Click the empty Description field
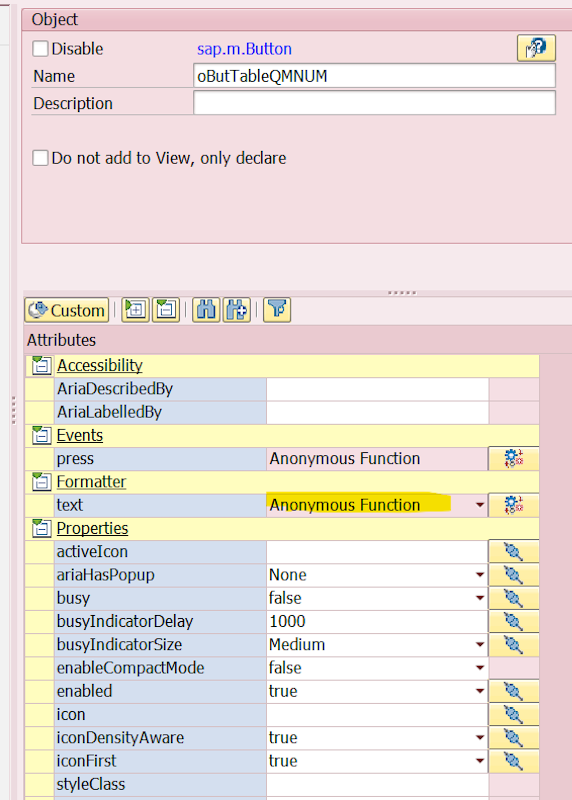The height and width of the screenshot is (800, 572). coord(375,103)
